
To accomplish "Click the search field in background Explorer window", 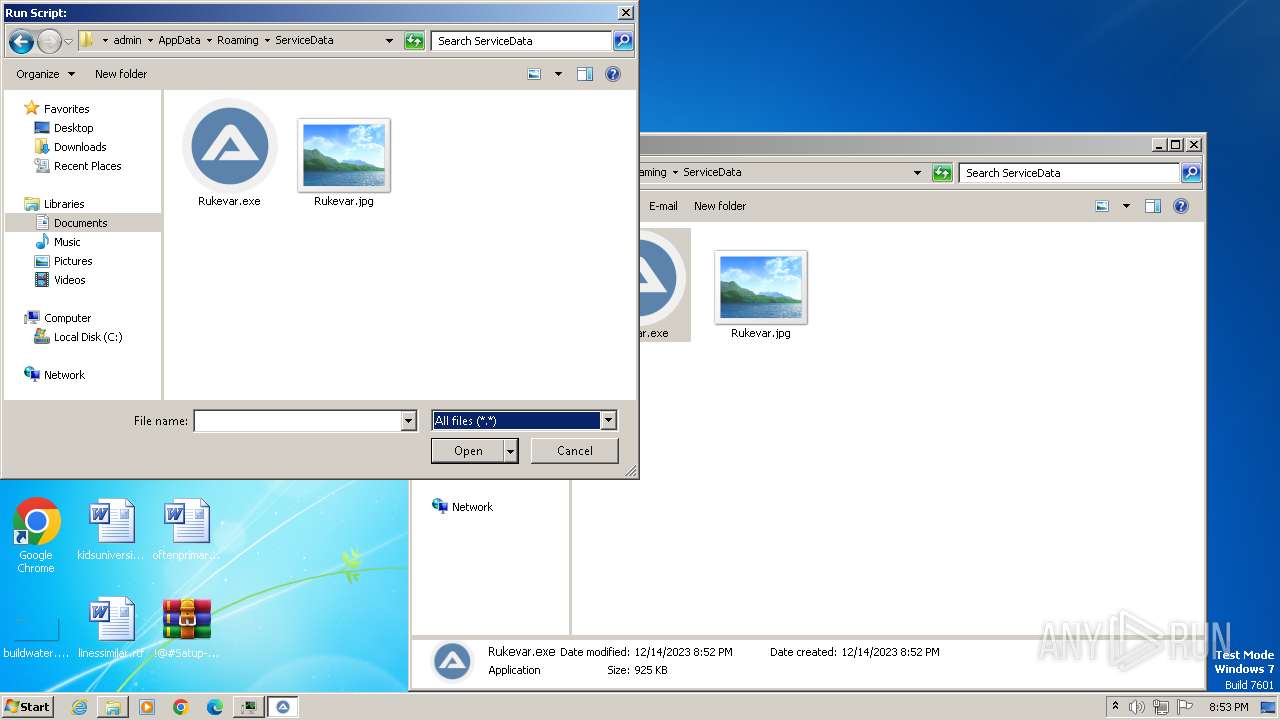I will tap(1069, 173).
